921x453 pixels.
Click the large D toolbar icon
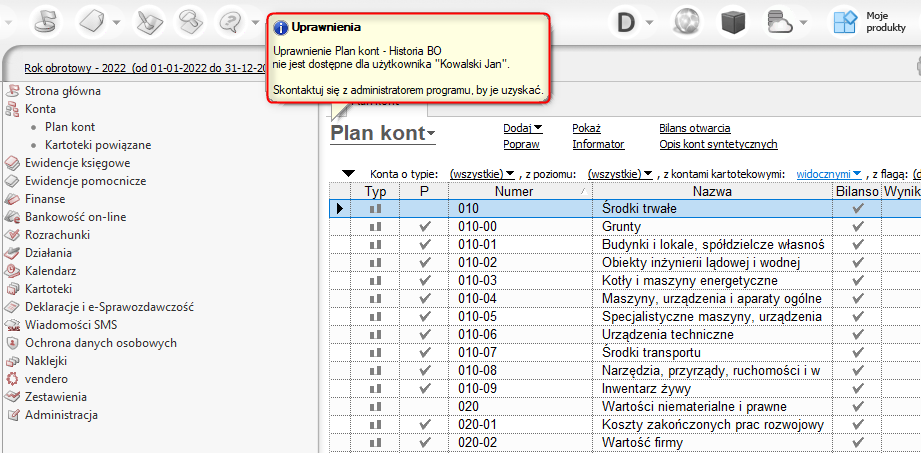point(627,22)
